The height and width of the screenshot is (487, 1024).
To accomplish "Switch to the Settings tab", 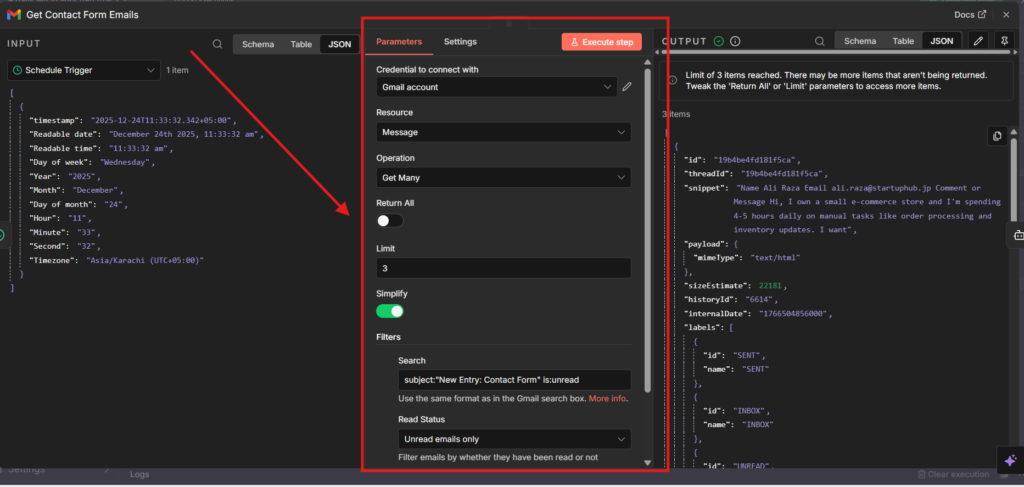I will (460, 41).
